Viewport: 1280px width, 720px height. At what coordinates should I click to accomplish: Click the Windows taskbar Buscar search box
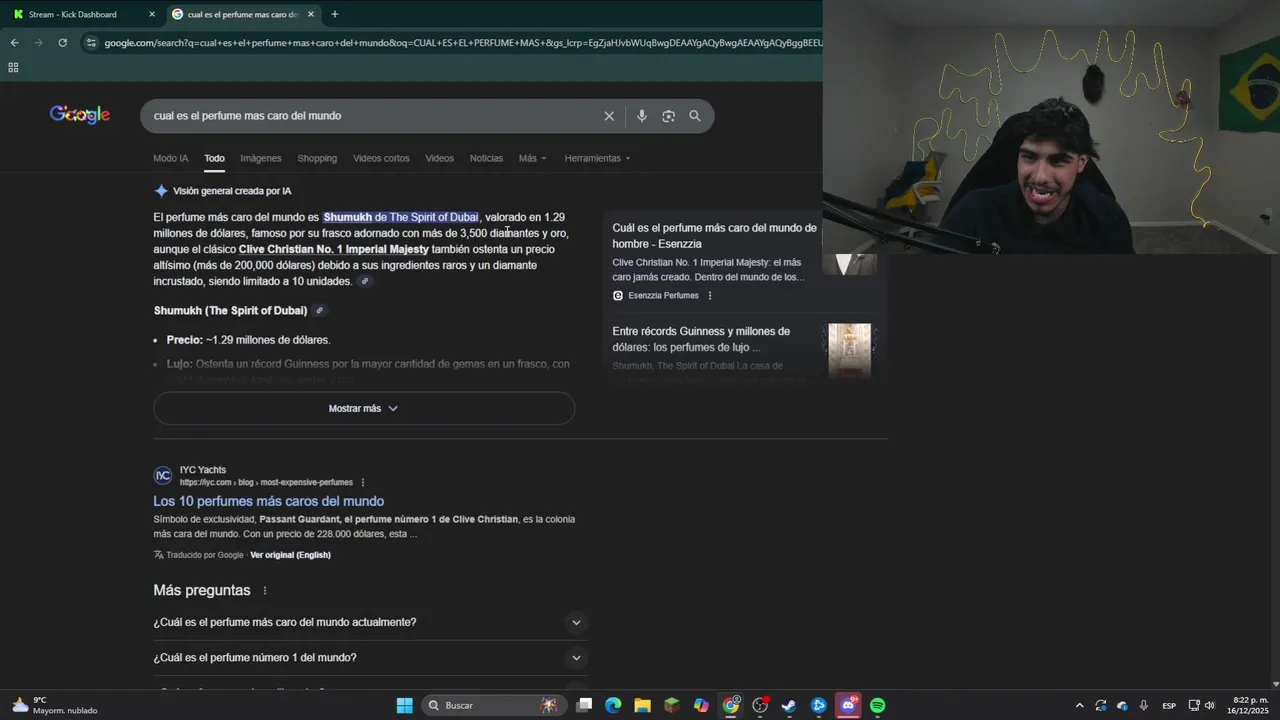coord(492,705)
